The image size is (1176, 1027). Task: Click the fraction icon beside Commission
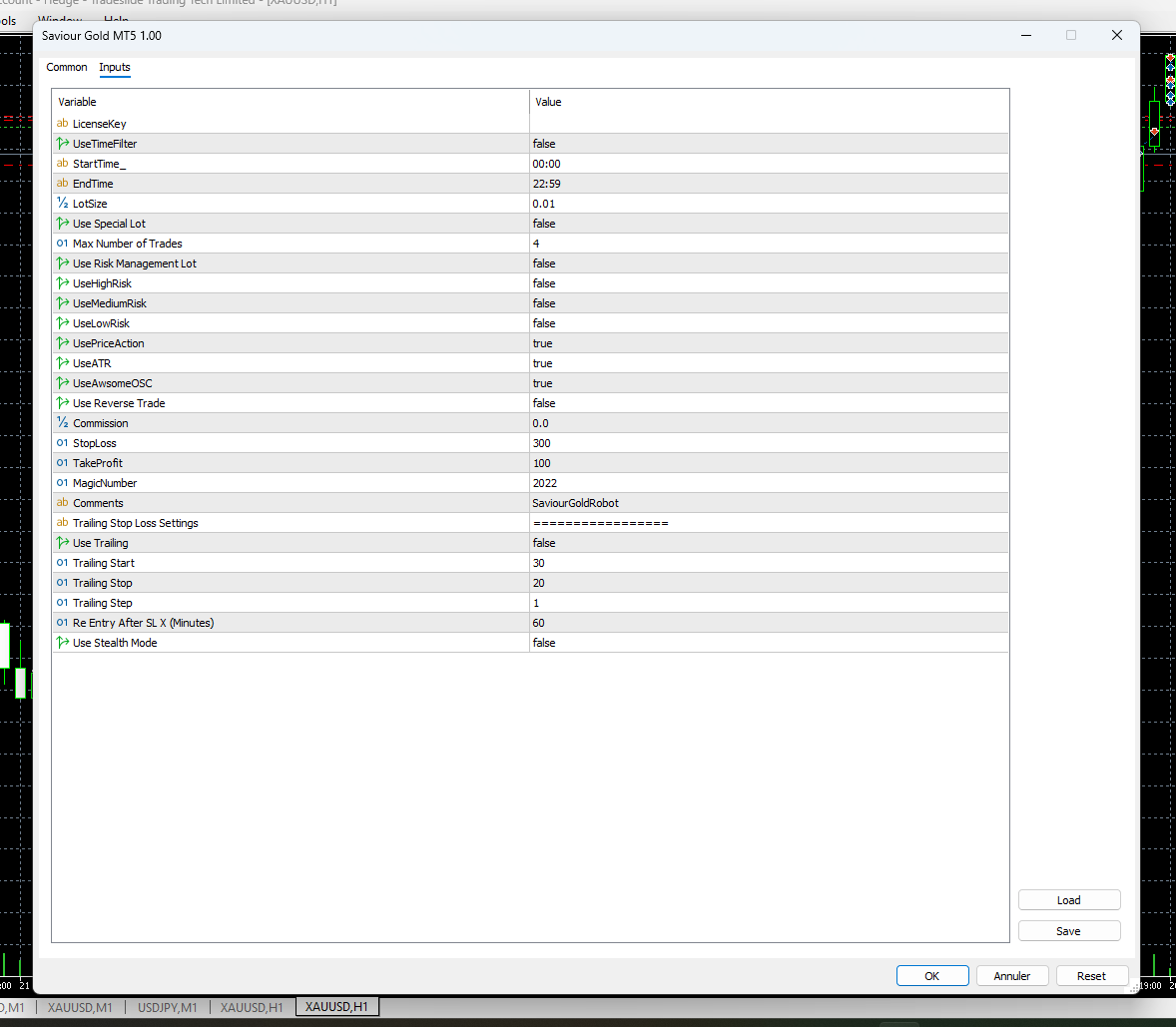tap(63, 423)
